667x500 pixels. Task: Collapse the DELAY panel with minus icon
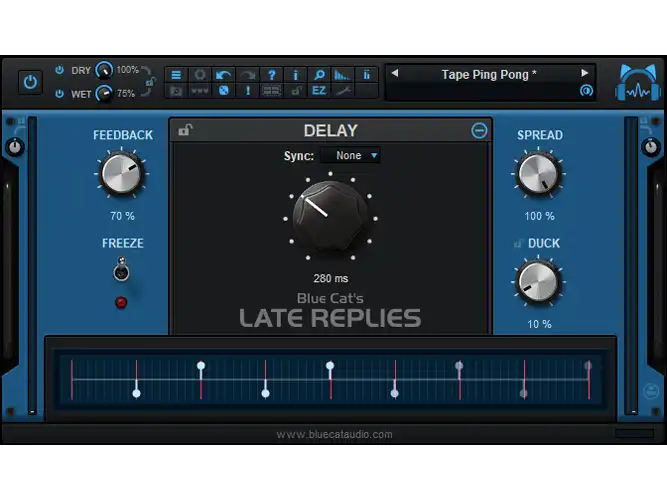coord(479,130)
